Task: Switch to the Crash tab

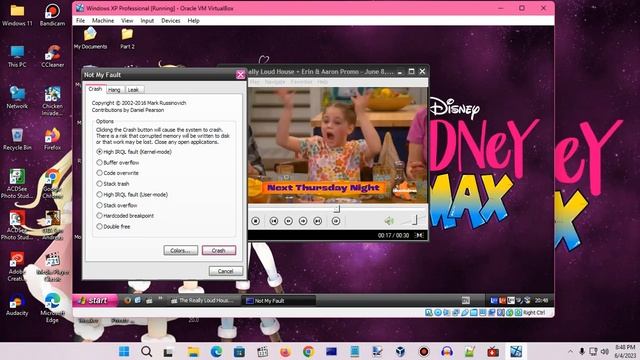Action: pyautogui.click(x=95, y=89)
